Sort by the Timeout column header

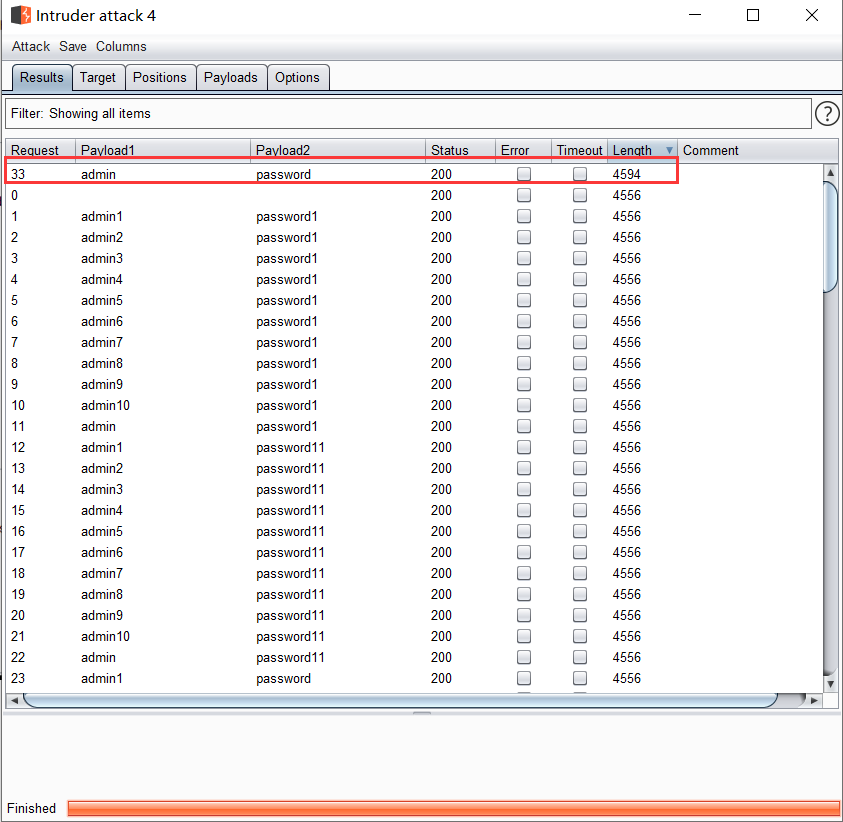pos(579,150)
